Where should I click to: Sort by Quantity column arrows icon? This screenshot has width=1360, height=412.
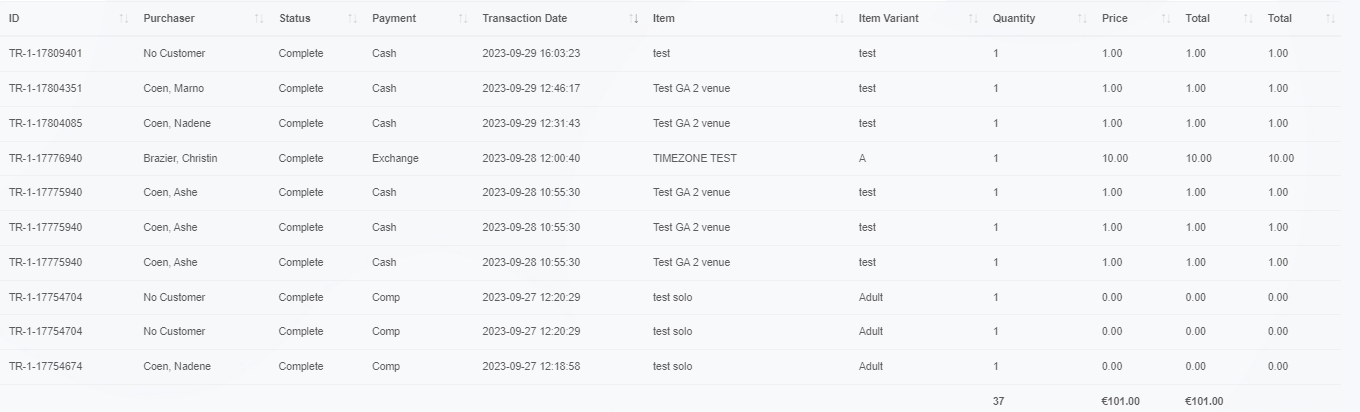coord(1083,19)
